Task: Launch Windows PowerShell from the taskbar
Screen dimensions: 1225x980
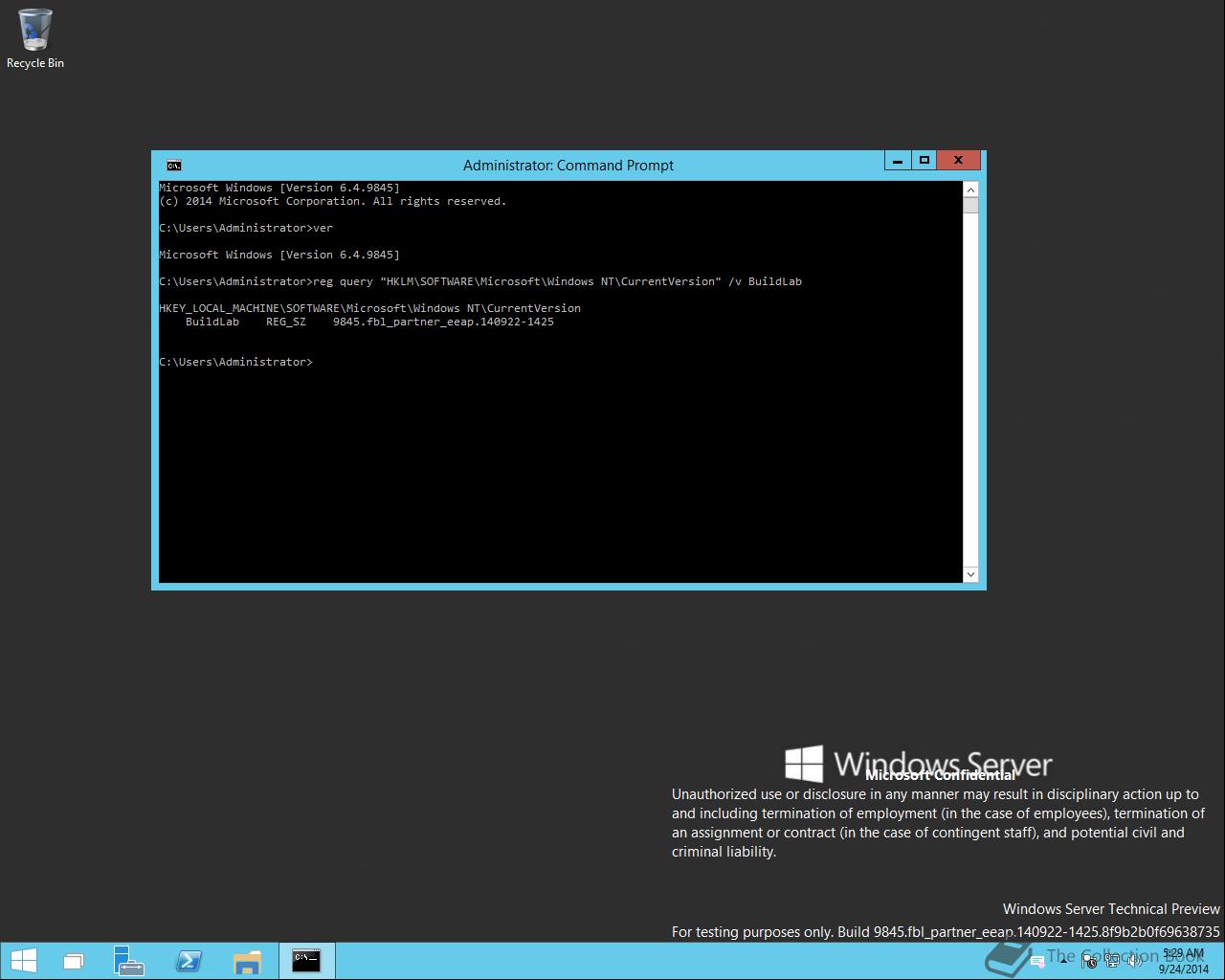Action: click(188, 961)
